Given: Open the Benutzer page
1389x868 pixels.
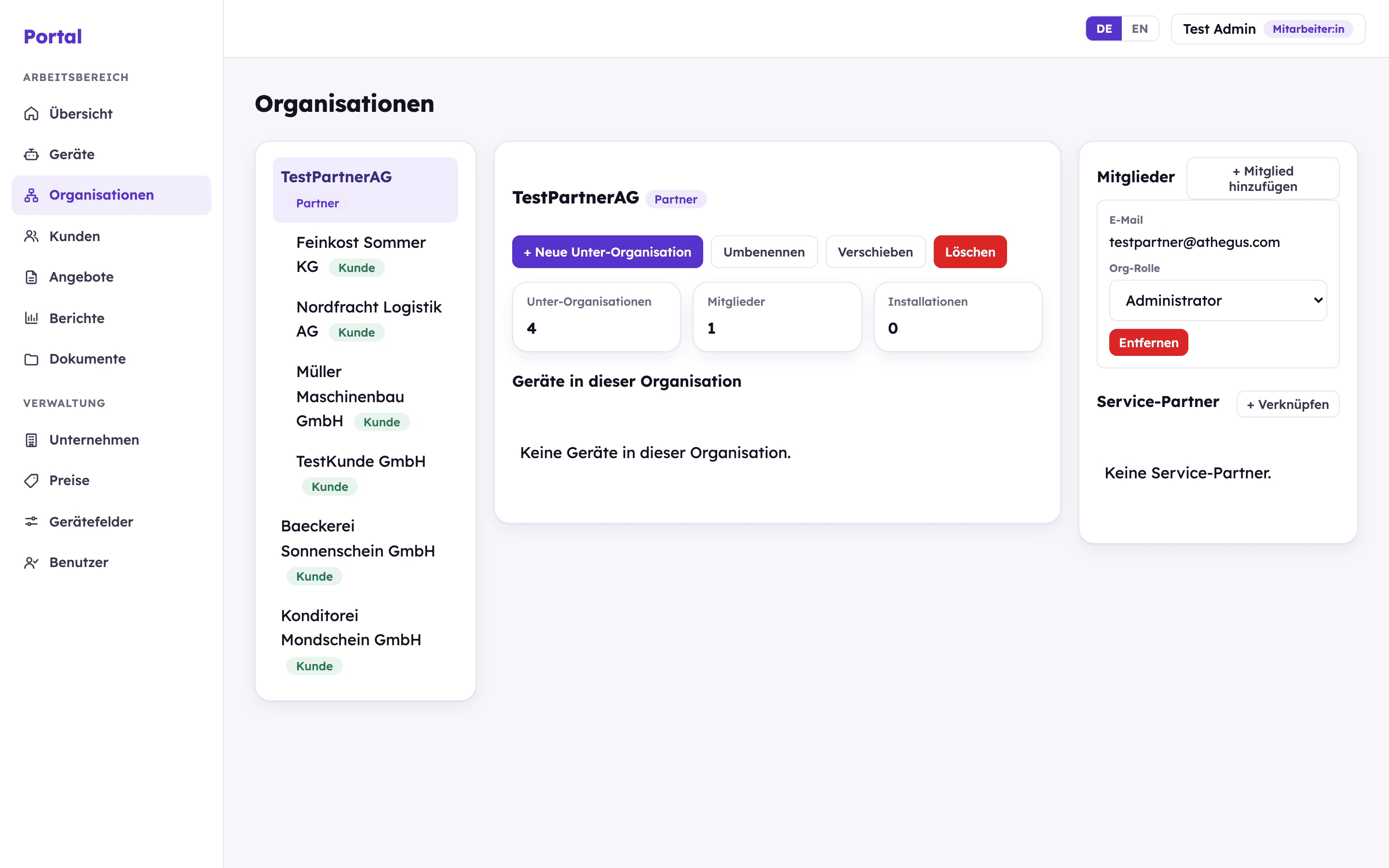Looking at the screenshot, I should tap(111, 563).
